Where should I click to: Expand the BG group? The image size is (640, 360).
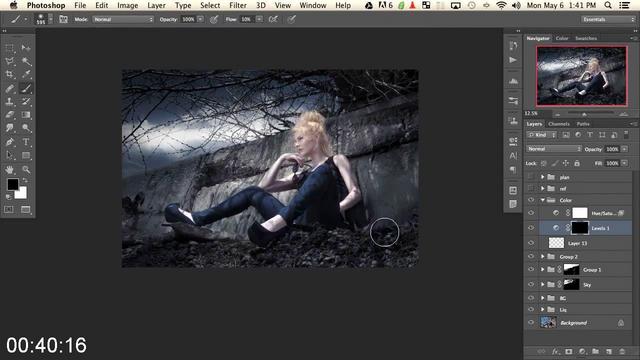pyautogui.click(x=542, y=298)
